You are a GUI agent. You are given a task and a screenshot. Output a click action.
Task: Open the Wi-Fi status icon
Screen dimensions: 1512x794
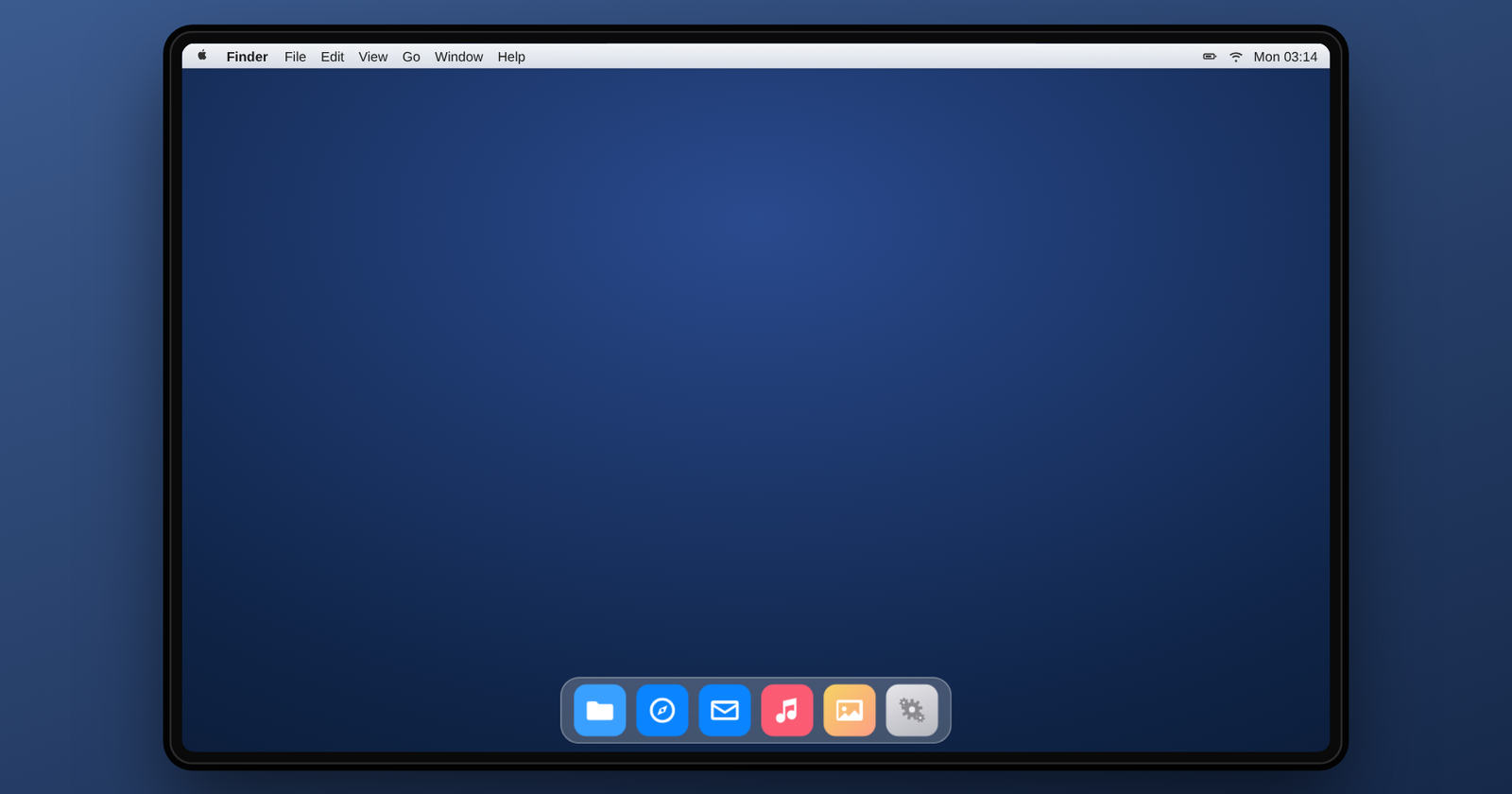(x=1236, y=57)
